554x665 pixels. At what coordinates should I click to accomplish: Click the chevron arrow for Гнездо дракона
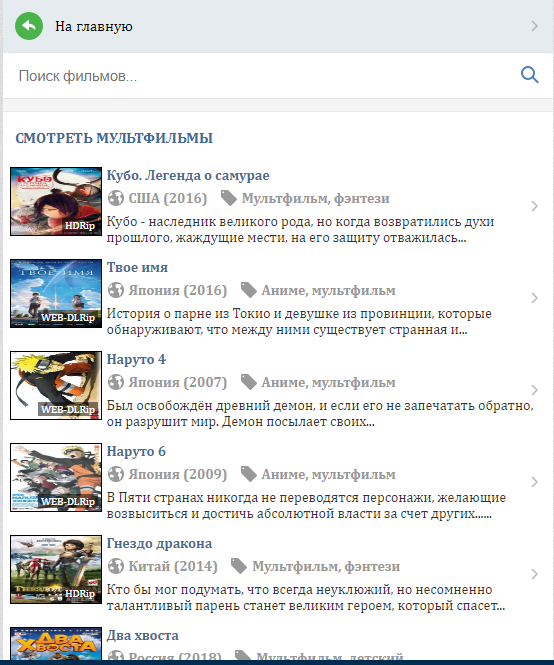coord(534,574)
